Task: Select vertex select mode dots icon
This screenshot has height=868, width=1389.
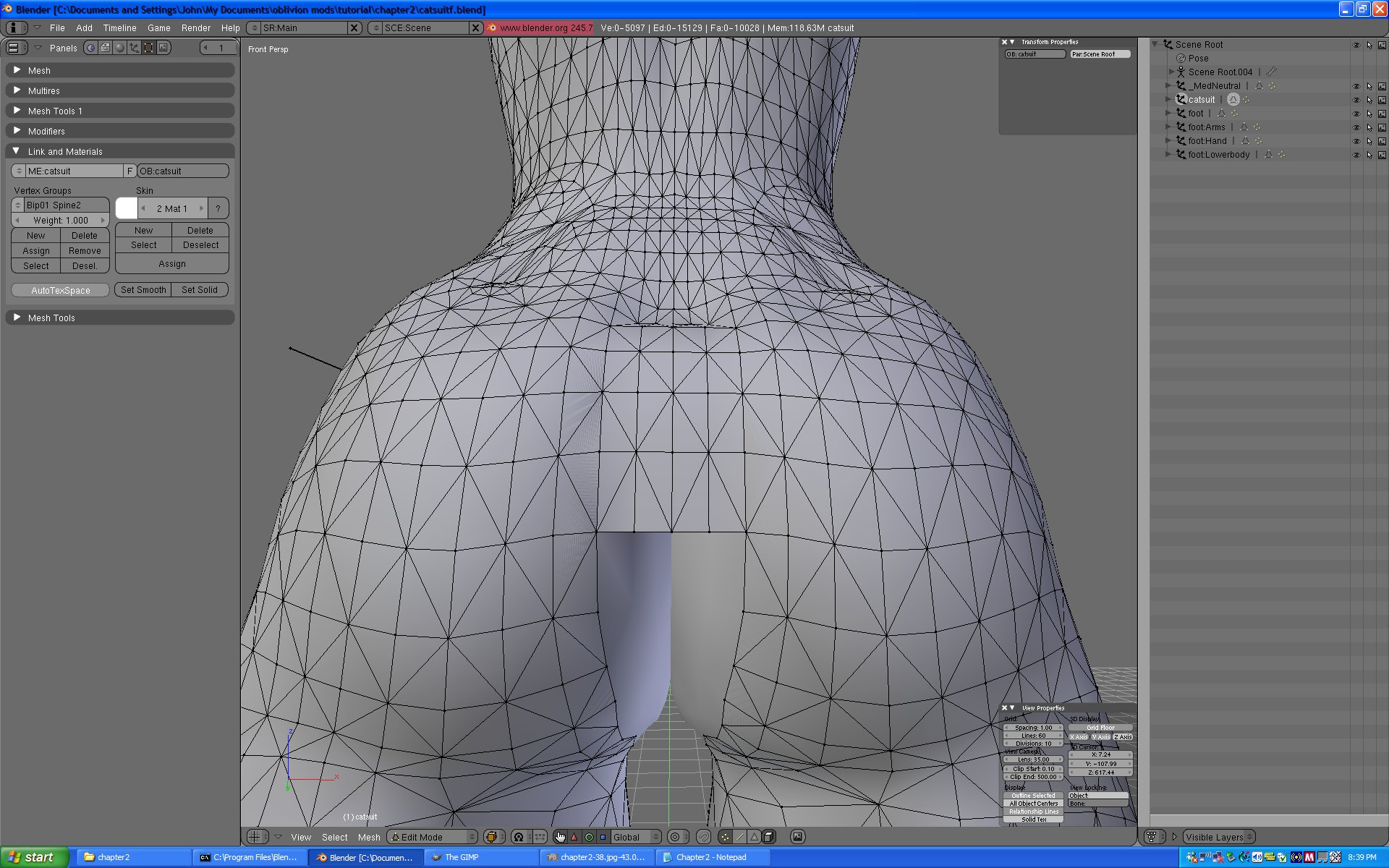Action: tap(725, 837)
